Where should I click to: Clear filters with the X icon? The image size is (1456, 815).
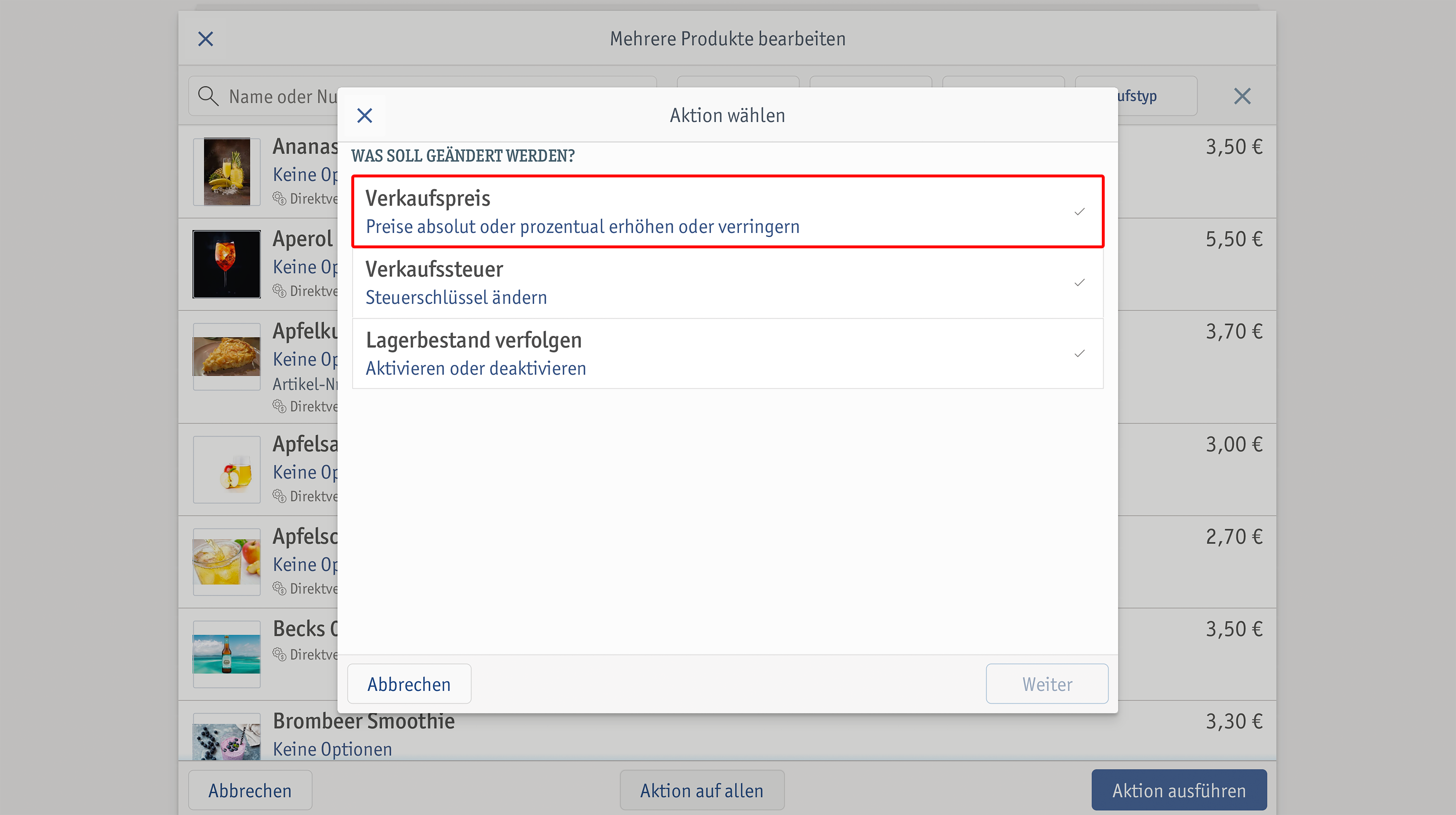coord(1242,96)
